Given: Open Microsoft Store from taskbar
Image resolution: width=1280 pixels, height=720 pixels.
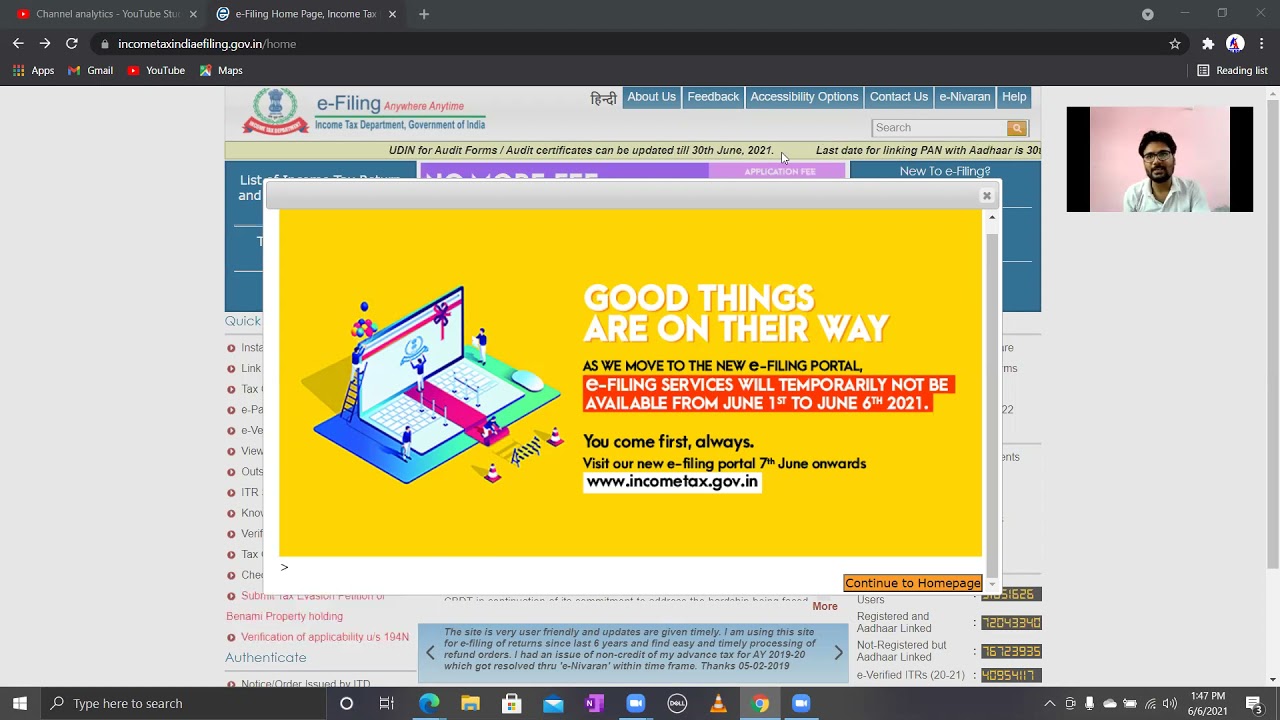Looking at the screenshot, I should pos(511,704).
